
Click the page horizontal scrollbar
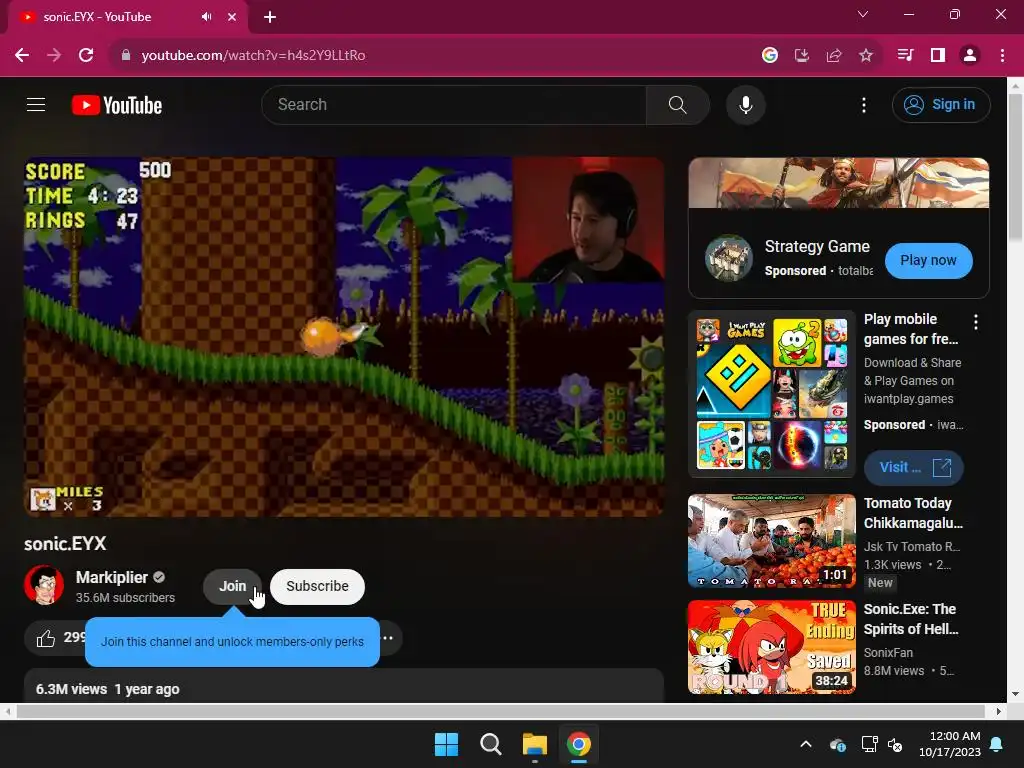[x=500, y=711]
